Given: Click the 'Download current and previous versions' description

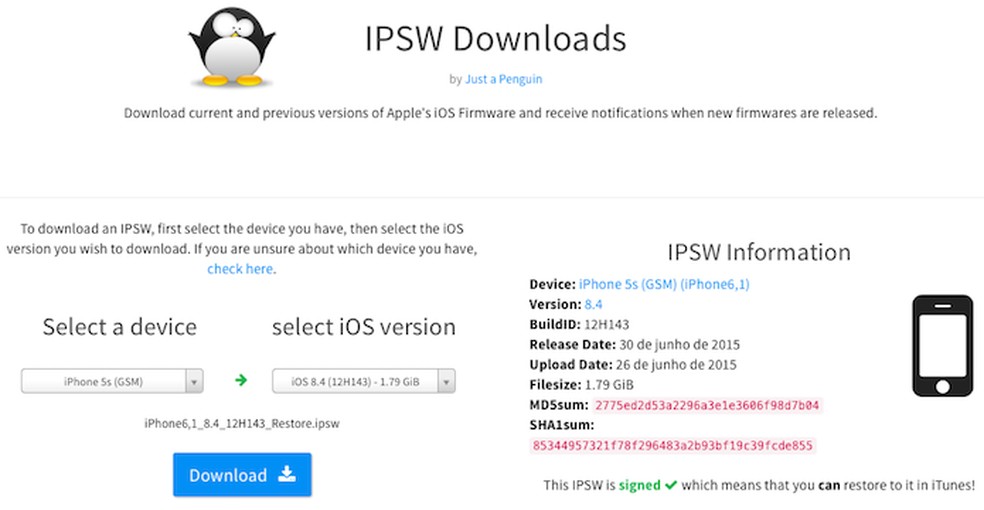Looking at the screenshot, I should pyautogui.click(x=500, y=114).
